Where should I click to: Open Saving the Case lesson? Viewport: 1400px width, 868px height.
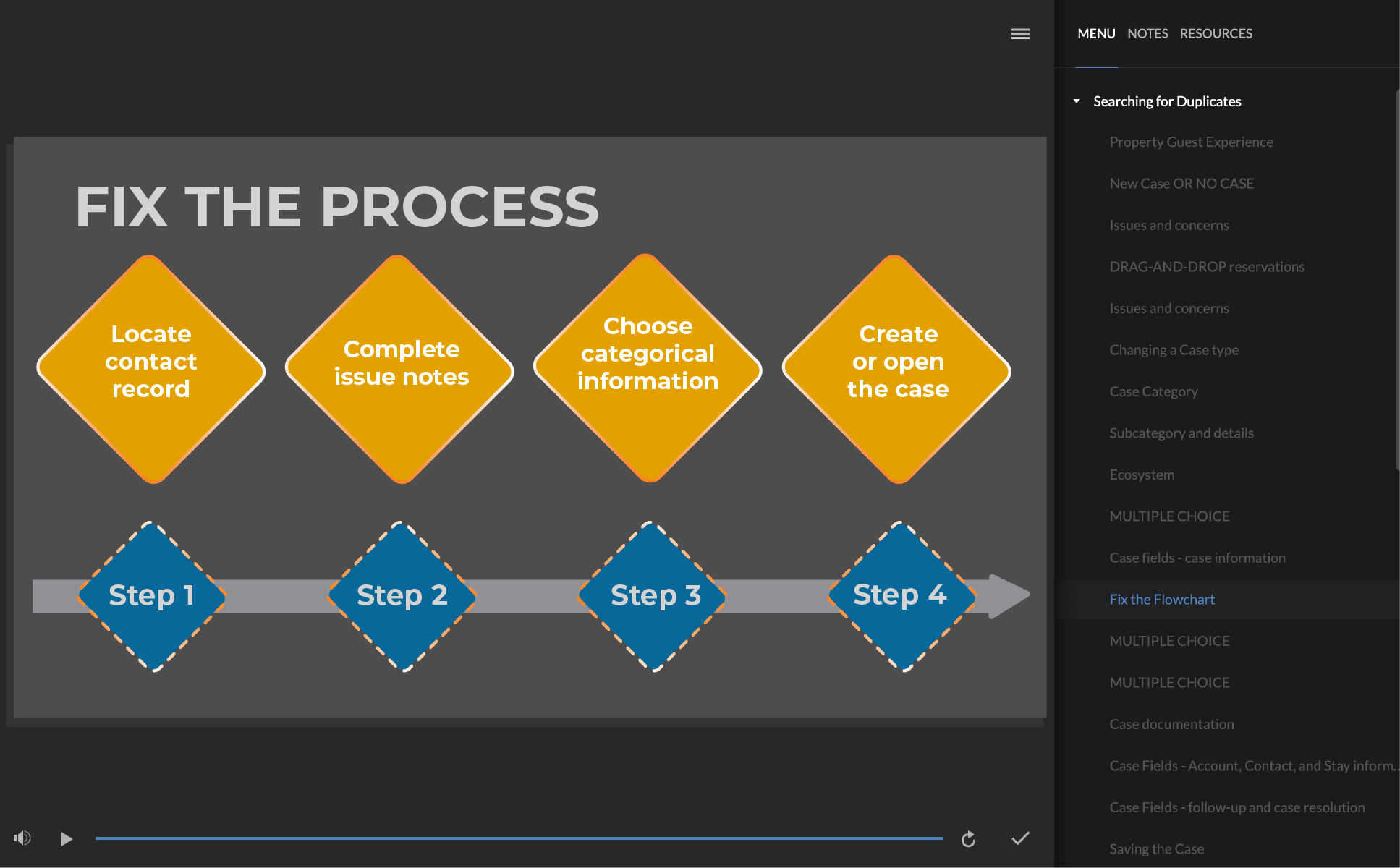coord(1156,849)
